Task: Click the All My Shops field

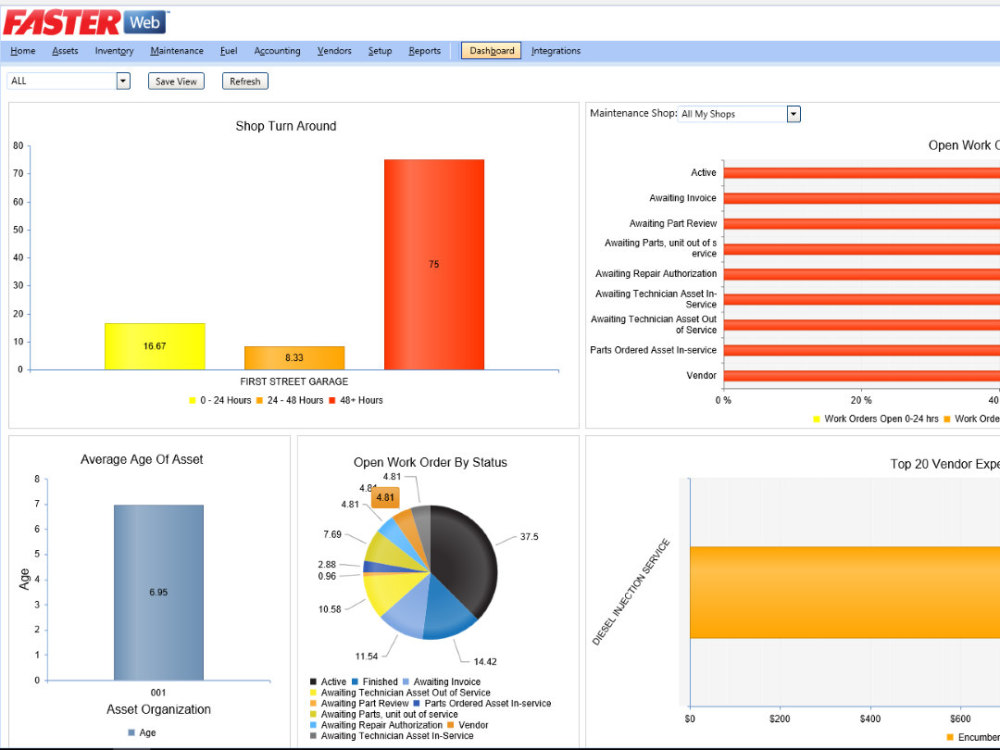Action: (x=732, y=114)
